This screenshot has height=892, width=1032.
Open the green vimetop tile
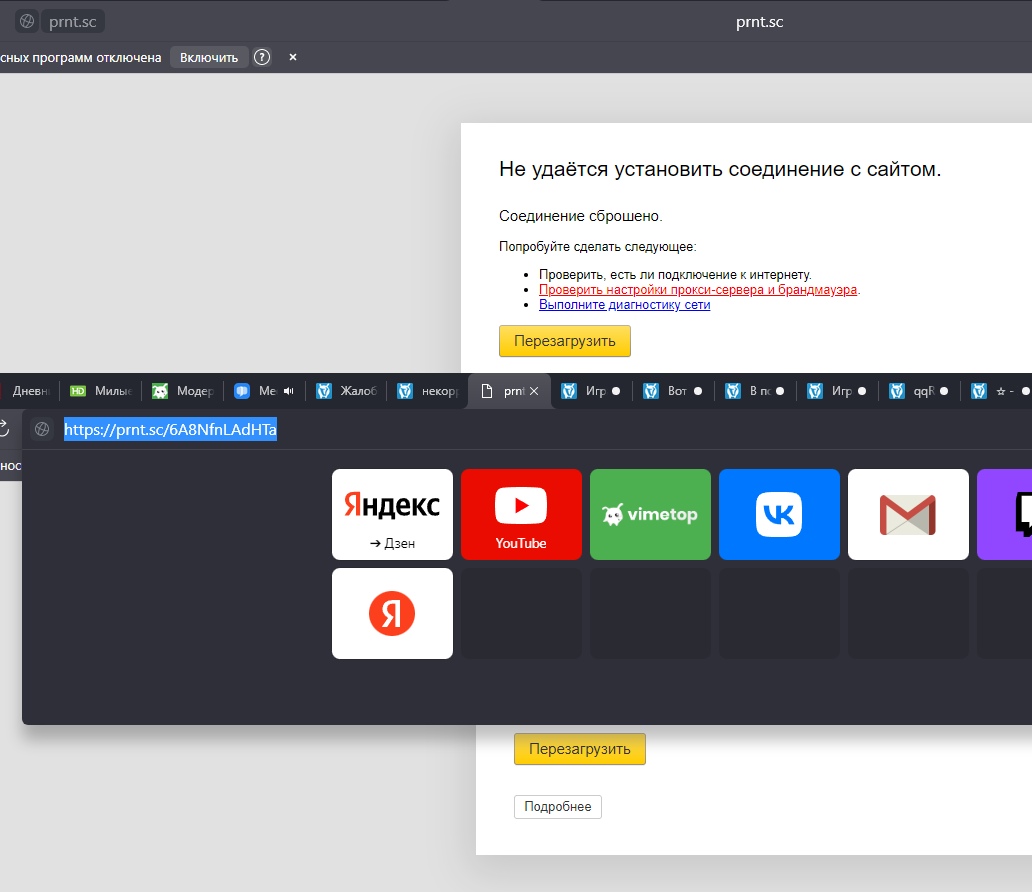tap(650, 514)
